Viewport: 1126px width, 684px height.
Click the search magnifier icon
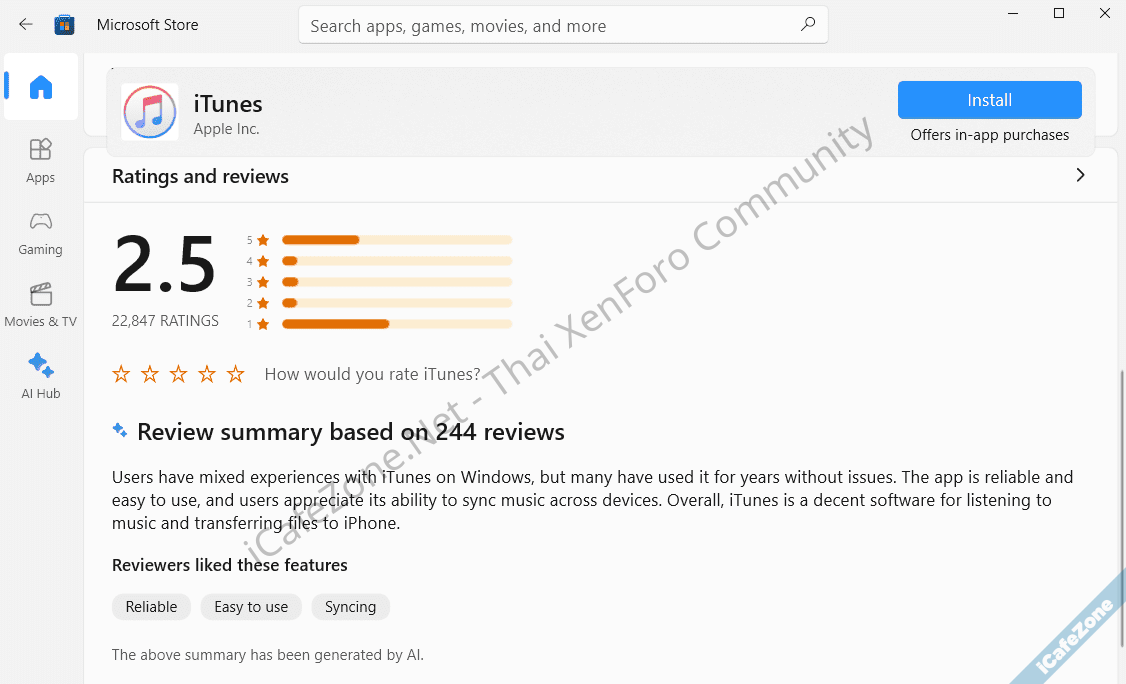pos(808,25)
